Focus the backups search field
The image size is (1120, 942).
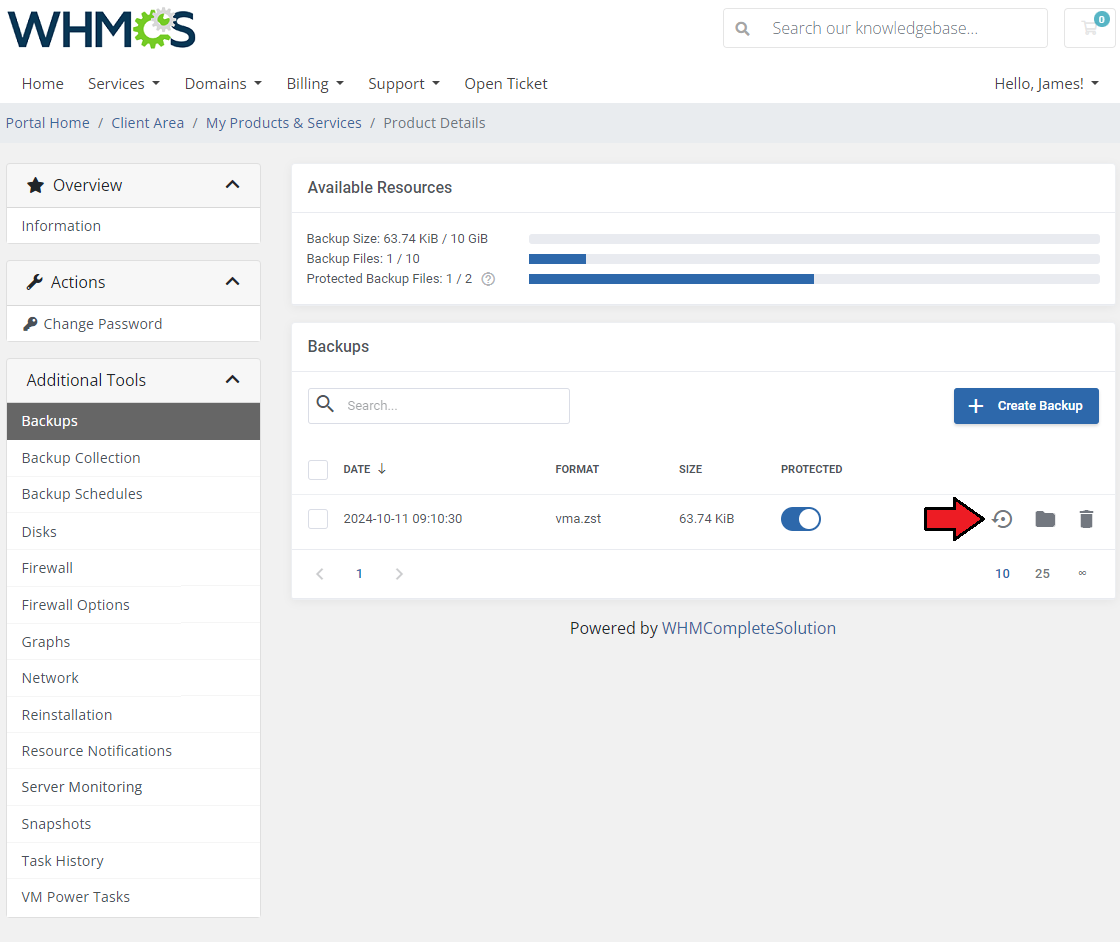coord(439,406)
